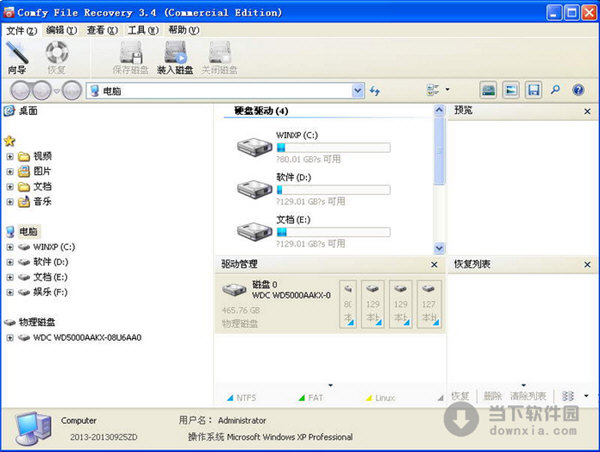This screenshot has width=600, height=452.
Task: Expand the 音乐 folder node
Action: [x=10, y=202]
